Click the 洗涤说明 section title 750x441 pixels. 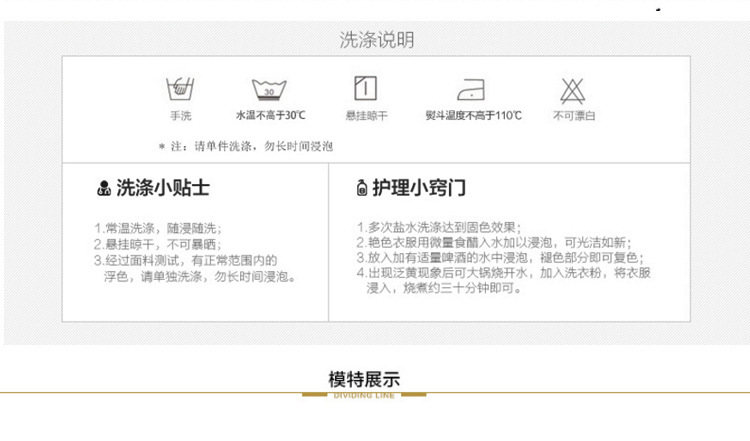click(x=376, y=40)
